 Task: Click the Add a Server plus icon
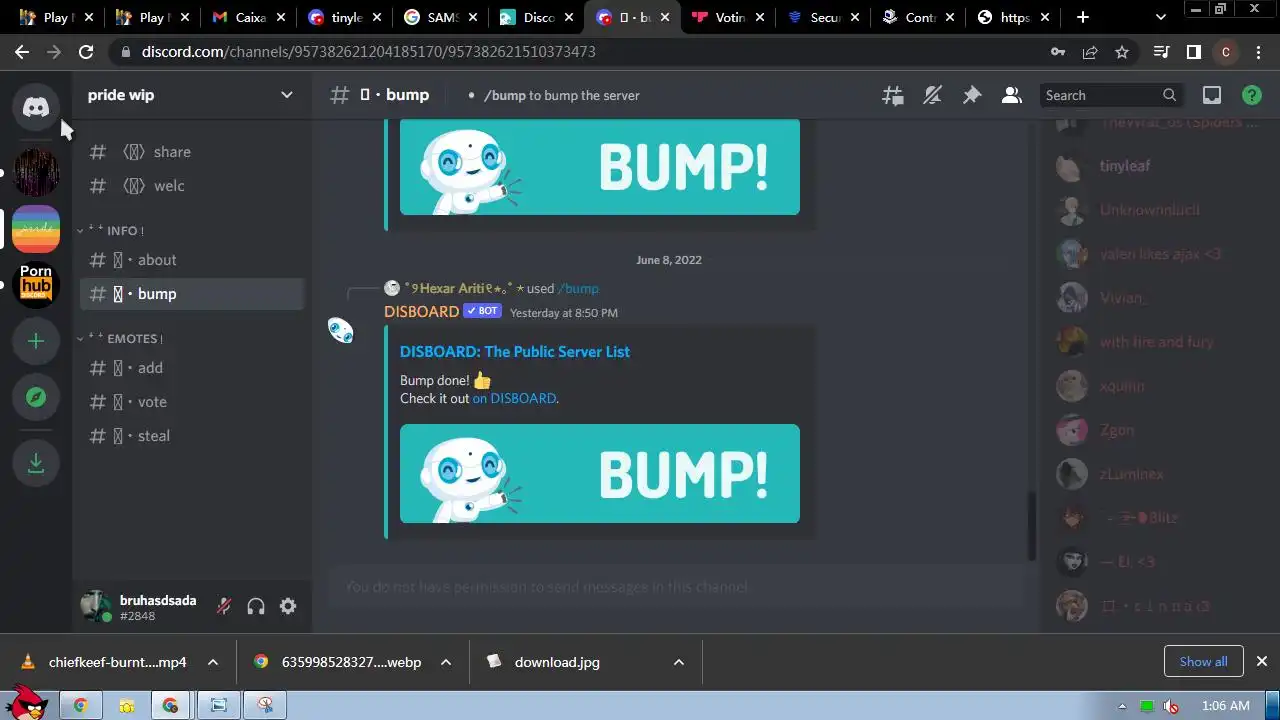click(36, 341)
